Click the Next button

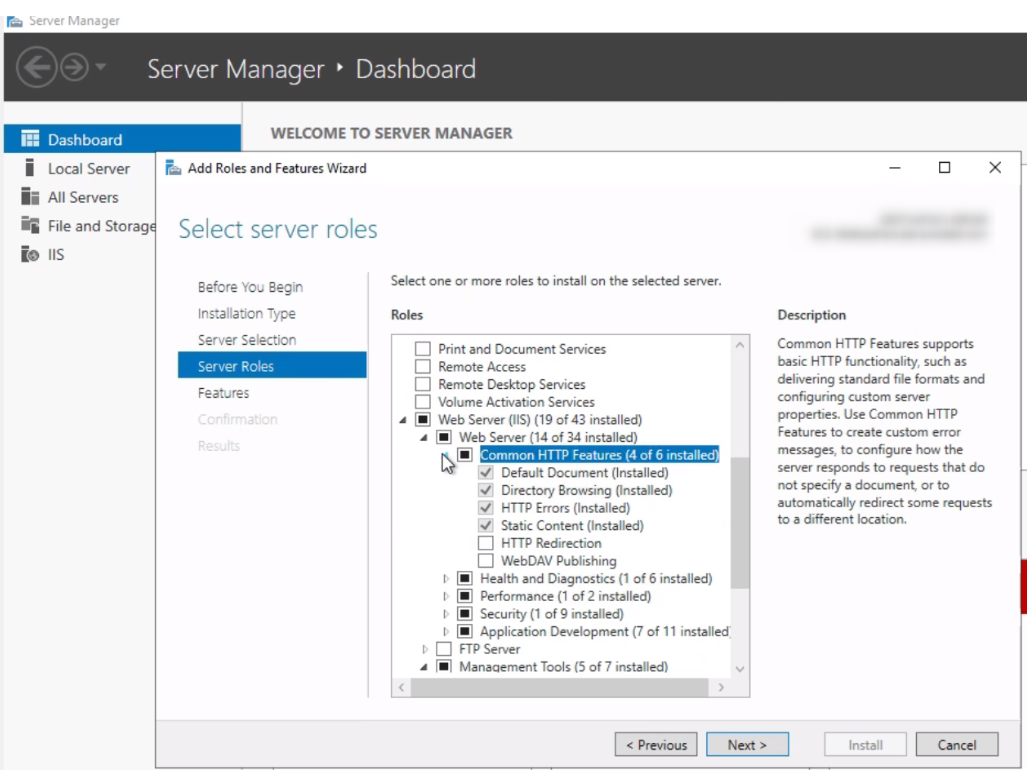pyautogui.click(x=748, y=744)
